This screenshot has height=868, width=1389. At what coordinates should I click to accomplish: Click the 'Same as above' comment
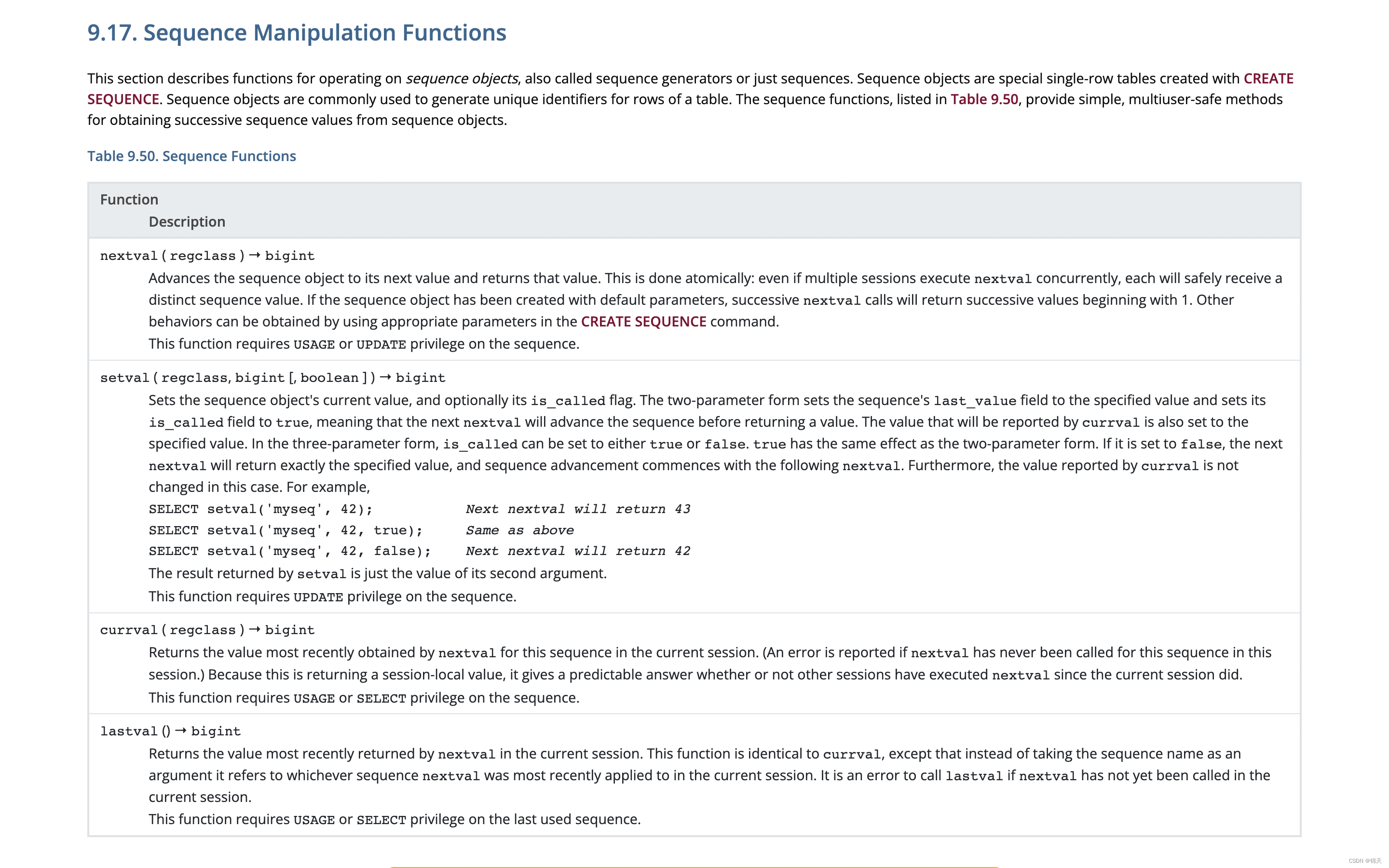pos(519,530)
